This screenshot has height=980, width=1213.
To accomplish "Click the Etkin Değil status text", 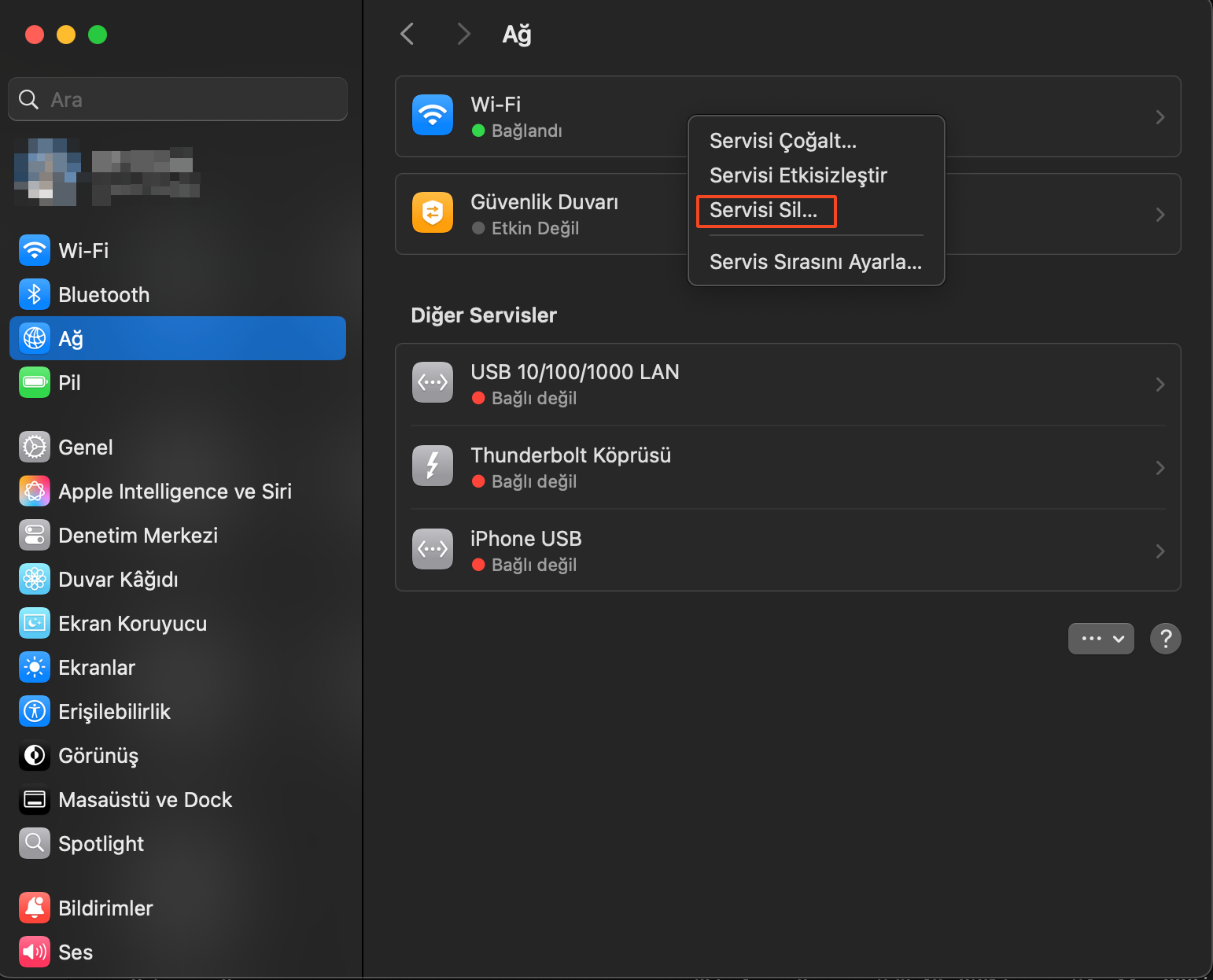I will point(536,228).
